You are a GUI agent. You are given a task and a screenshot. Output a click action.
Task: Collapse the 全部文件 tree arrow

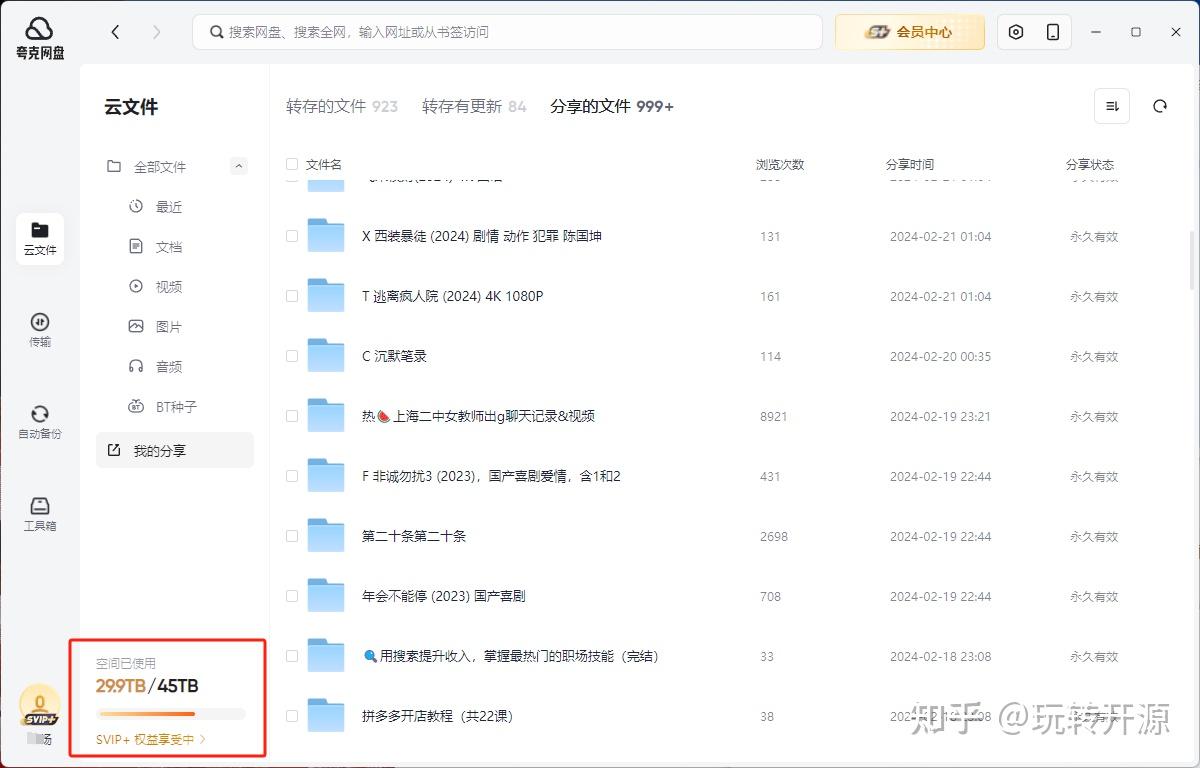[238, 166]
